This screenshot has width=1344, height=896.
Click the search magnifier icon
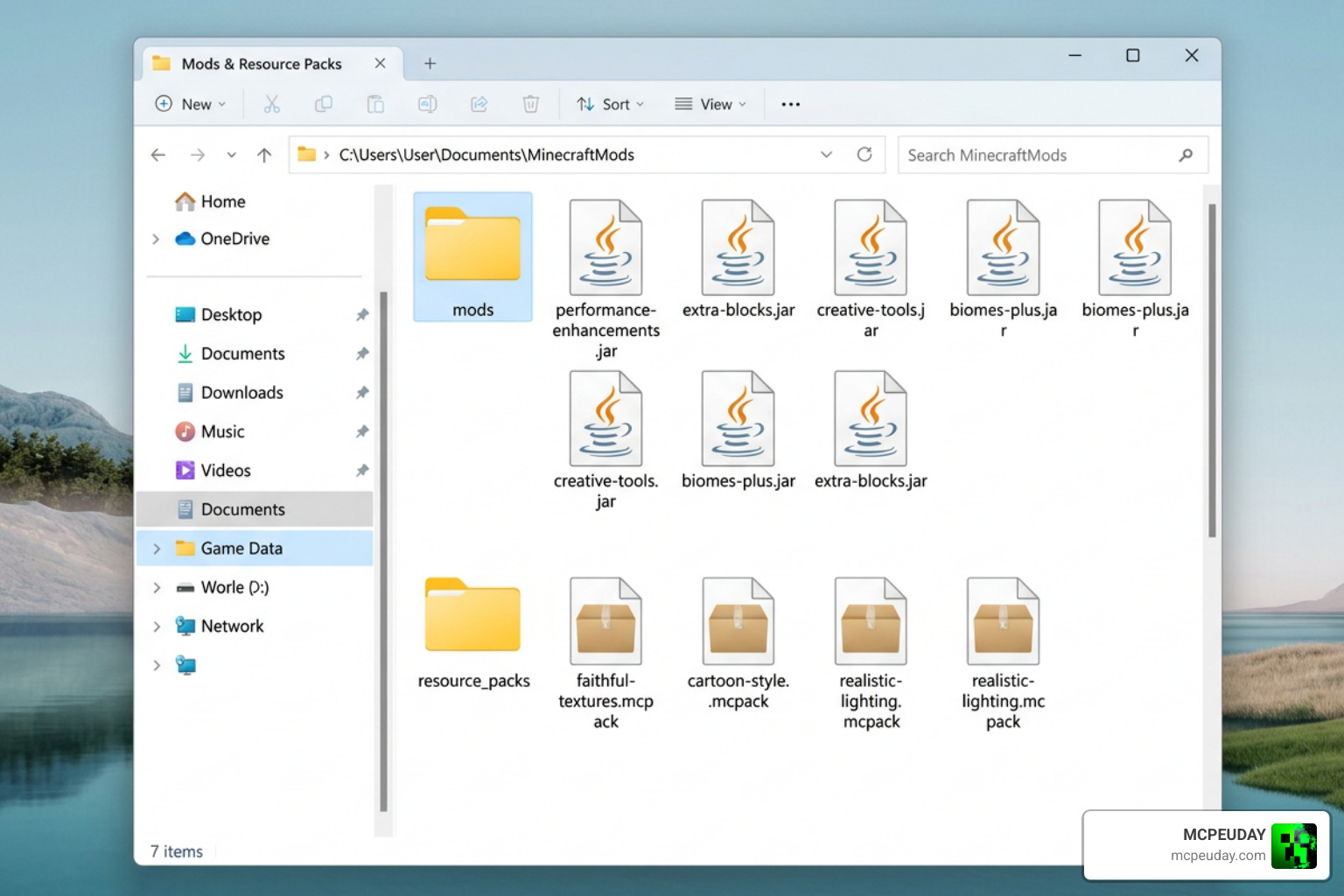(1186, 155)
